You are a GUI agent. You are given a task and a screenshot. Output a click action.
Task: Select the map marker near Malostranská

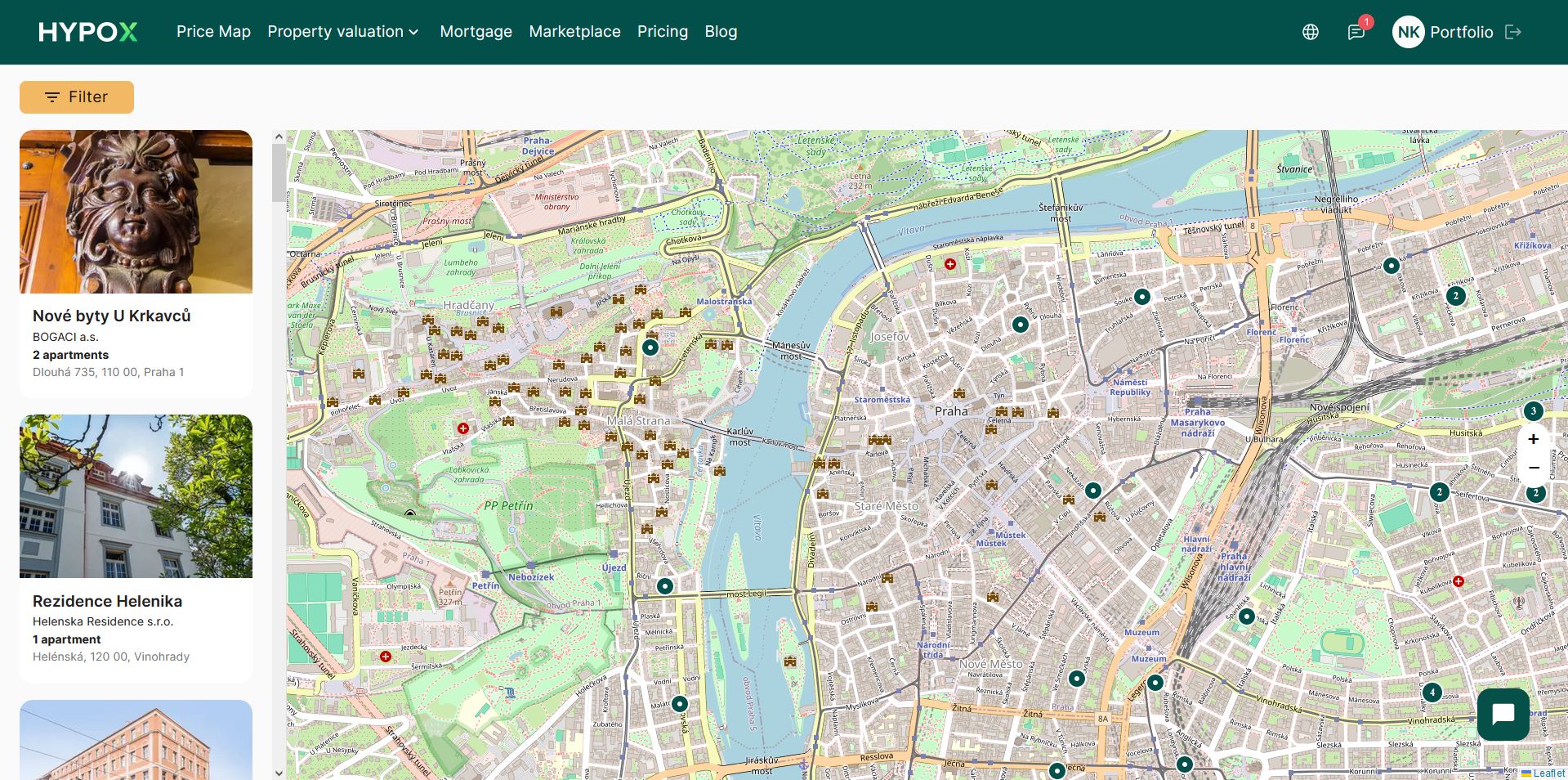tap(650, 347)
